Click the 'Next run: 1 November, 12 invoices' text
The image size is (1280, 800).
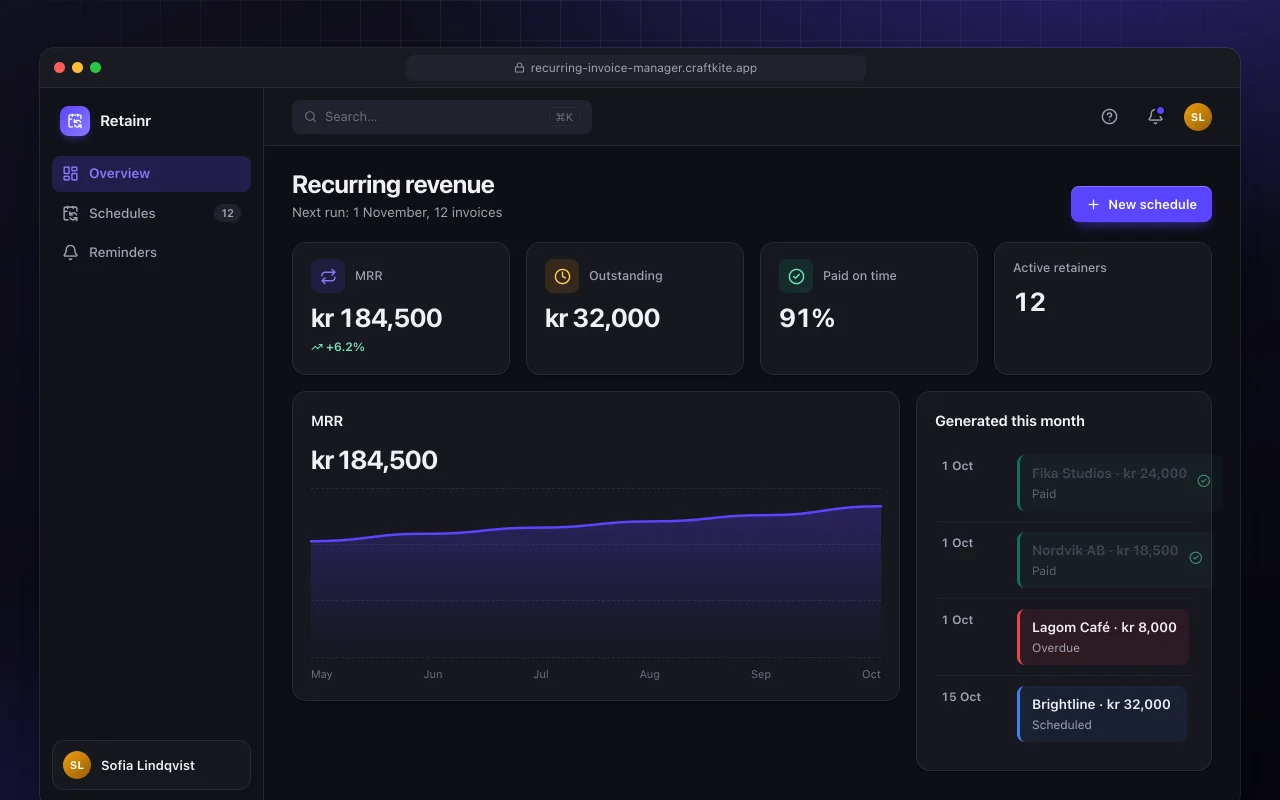tap(397, 212)
